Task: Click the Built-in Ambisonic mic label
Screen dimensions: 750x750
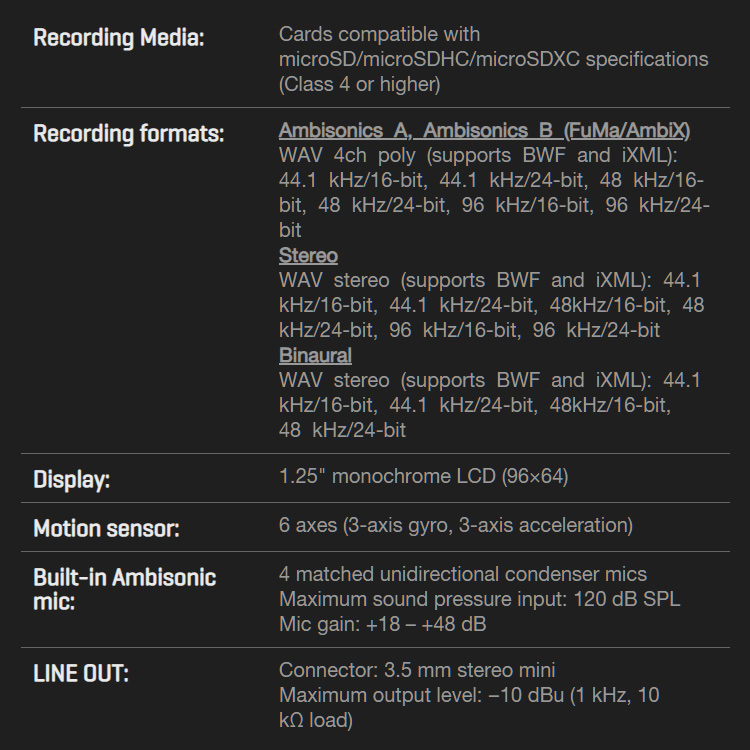Action: 124,589
